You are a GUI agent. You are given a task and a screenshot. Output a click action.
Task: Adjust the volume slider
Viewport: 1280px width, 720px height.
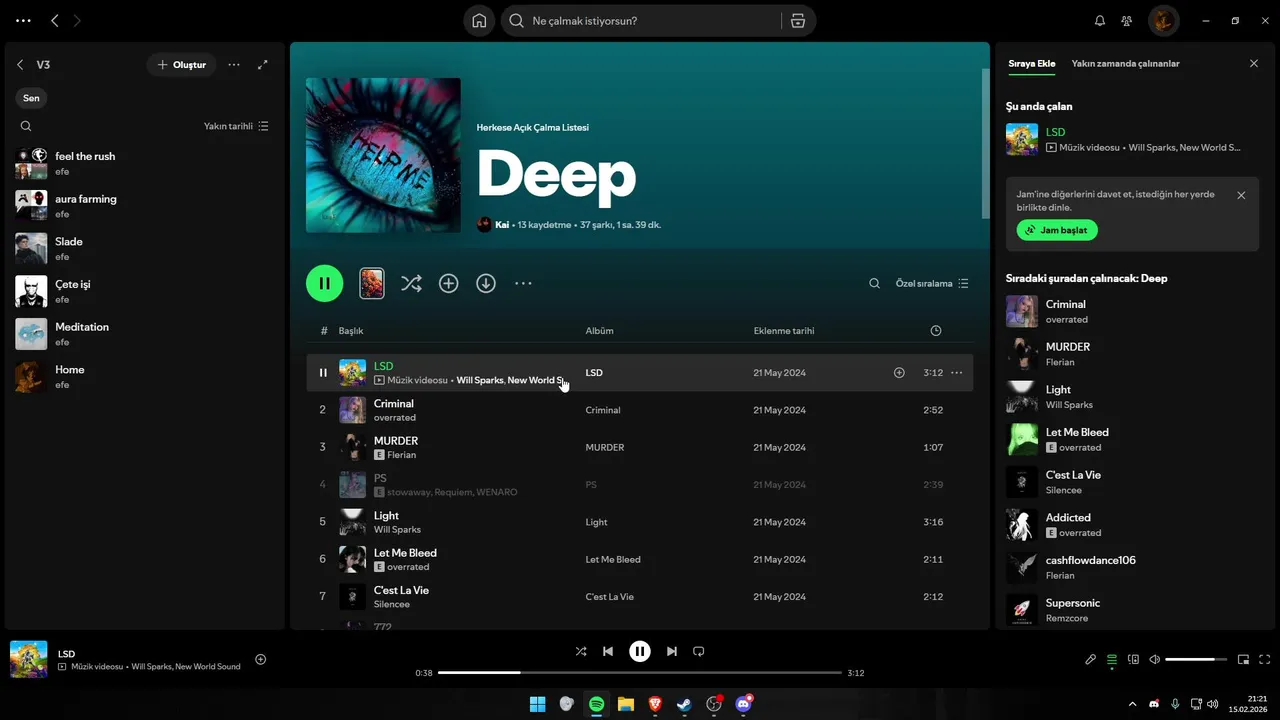1196,659
